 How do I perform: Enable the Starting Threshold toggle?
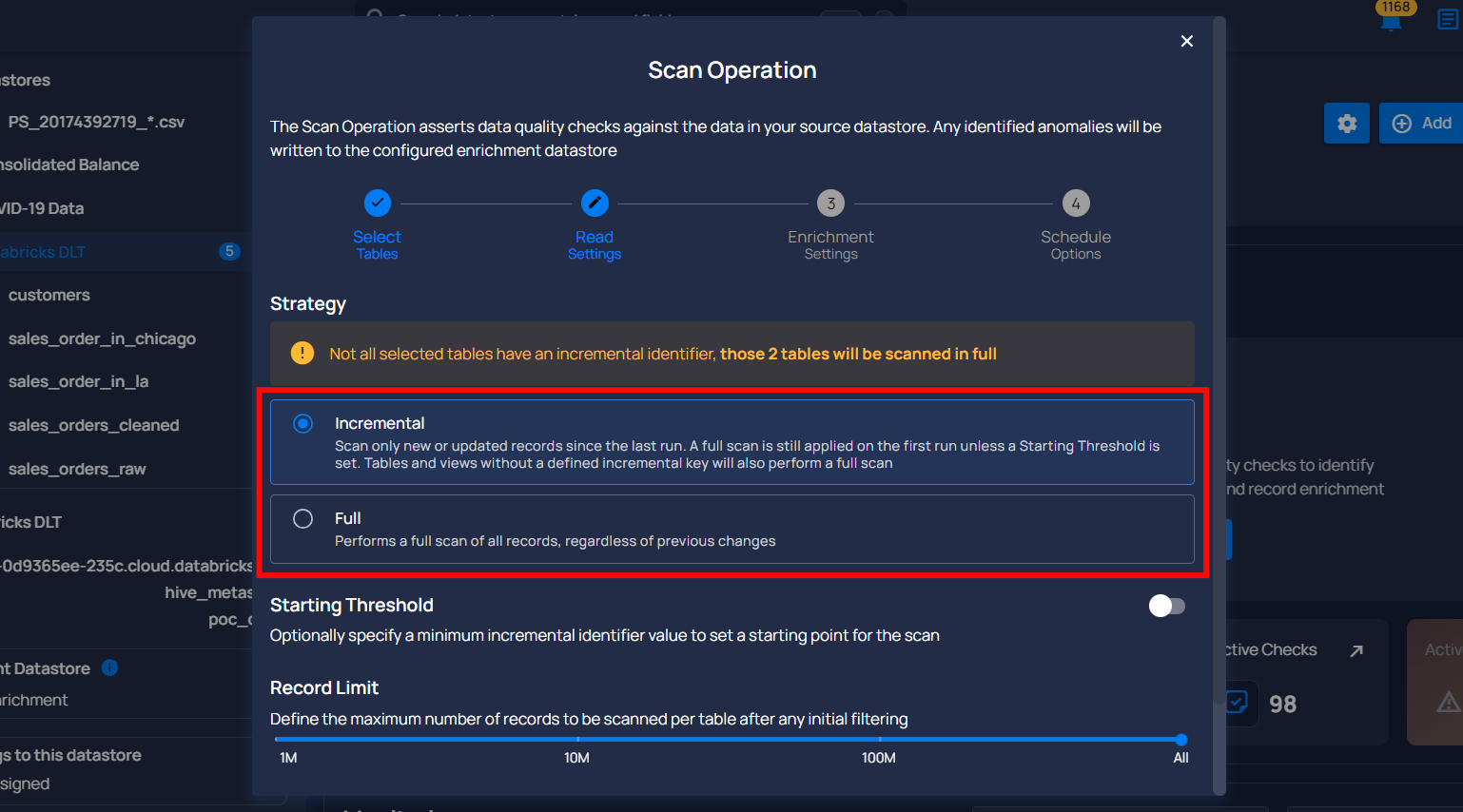click(x=1167, y=606)
